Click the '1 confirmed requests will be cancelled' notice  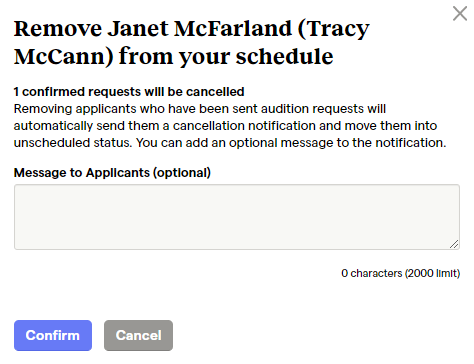pyautogui.click(x=129, y=92)
